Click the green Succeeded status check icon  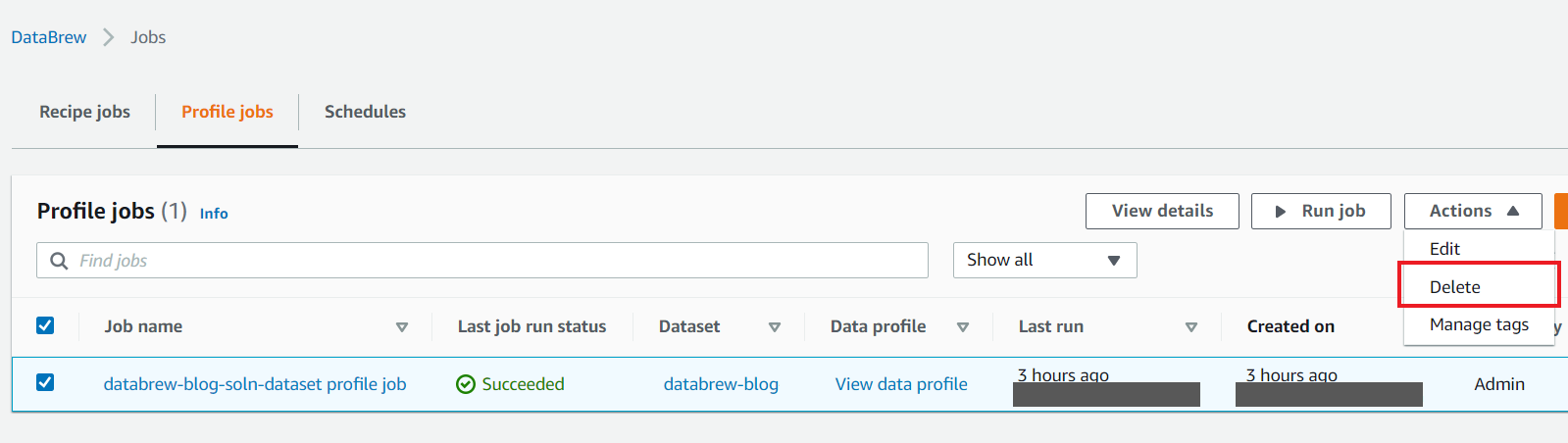point(466,384)
